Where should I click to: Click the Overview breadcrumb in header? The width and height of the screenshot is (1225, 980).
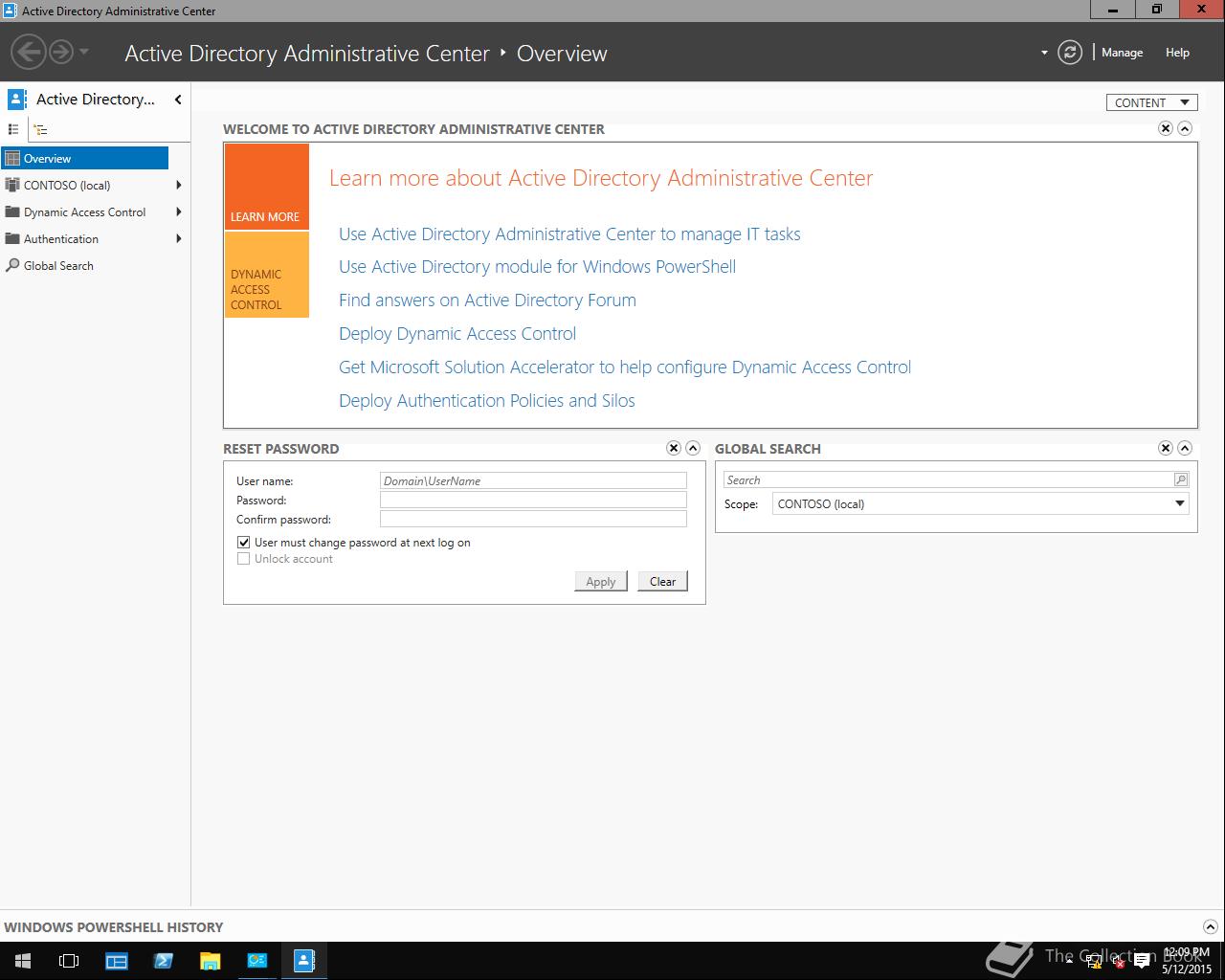click(562, 54)
